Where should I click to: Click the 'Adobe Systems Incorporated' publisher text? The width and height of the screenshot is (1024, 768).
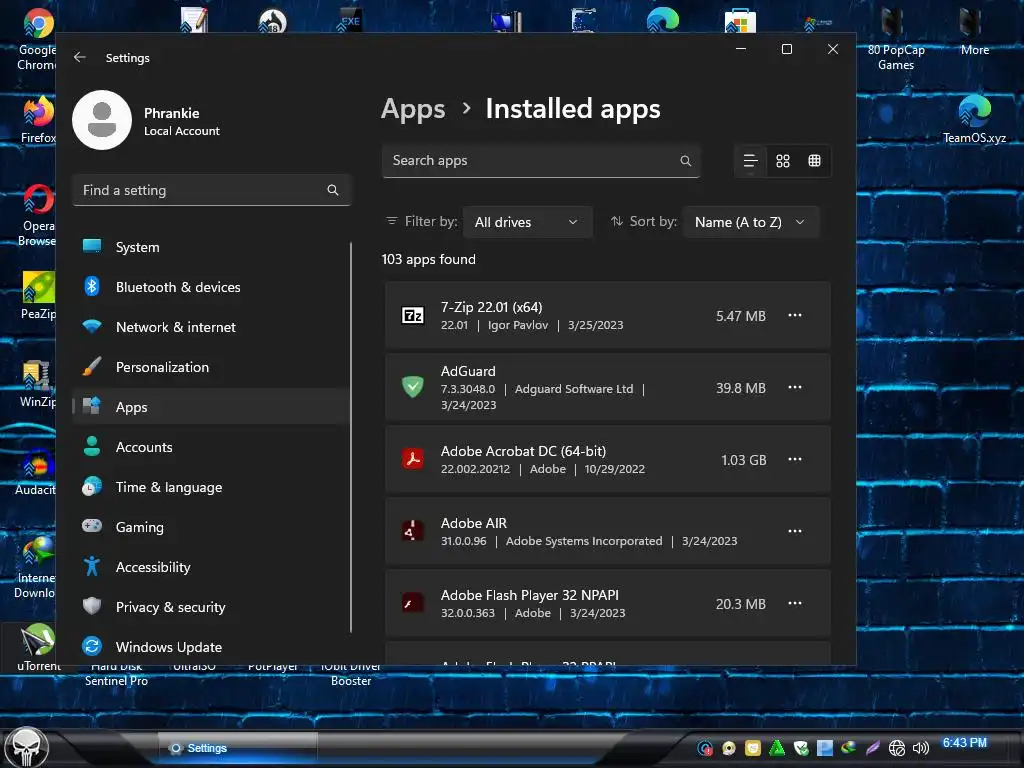click(584, 541)
